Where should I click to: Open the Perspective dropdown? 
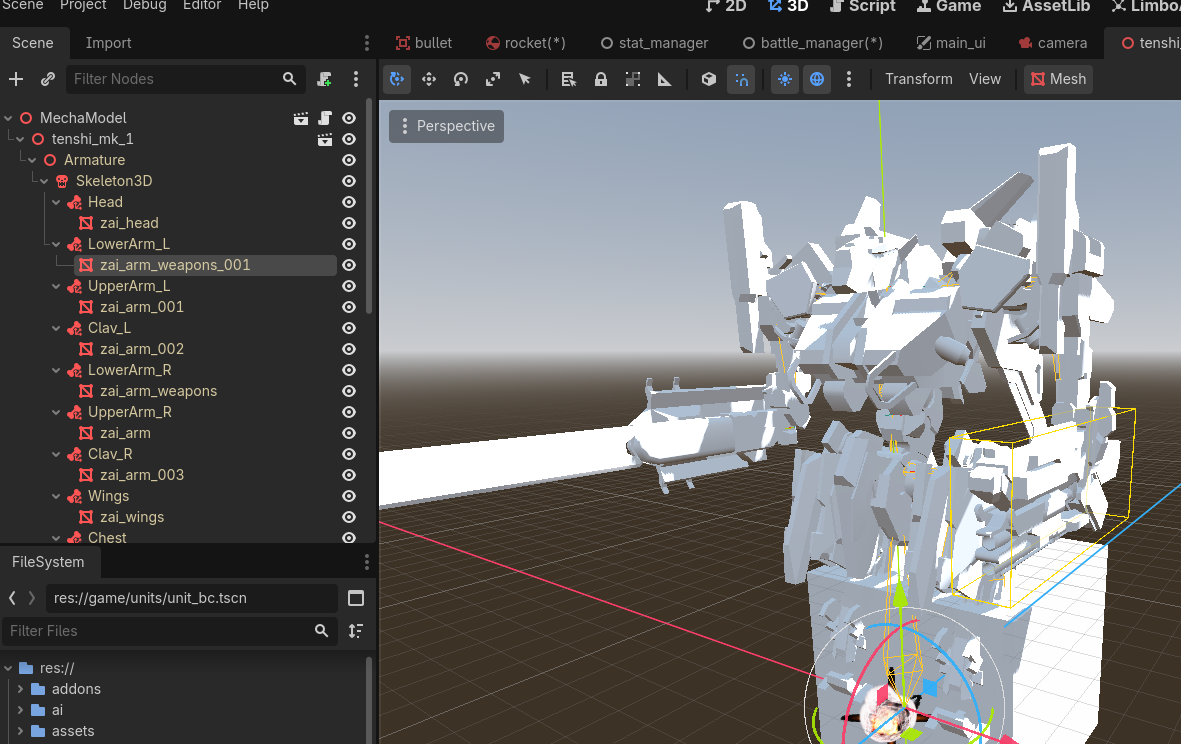click(446, 126)
